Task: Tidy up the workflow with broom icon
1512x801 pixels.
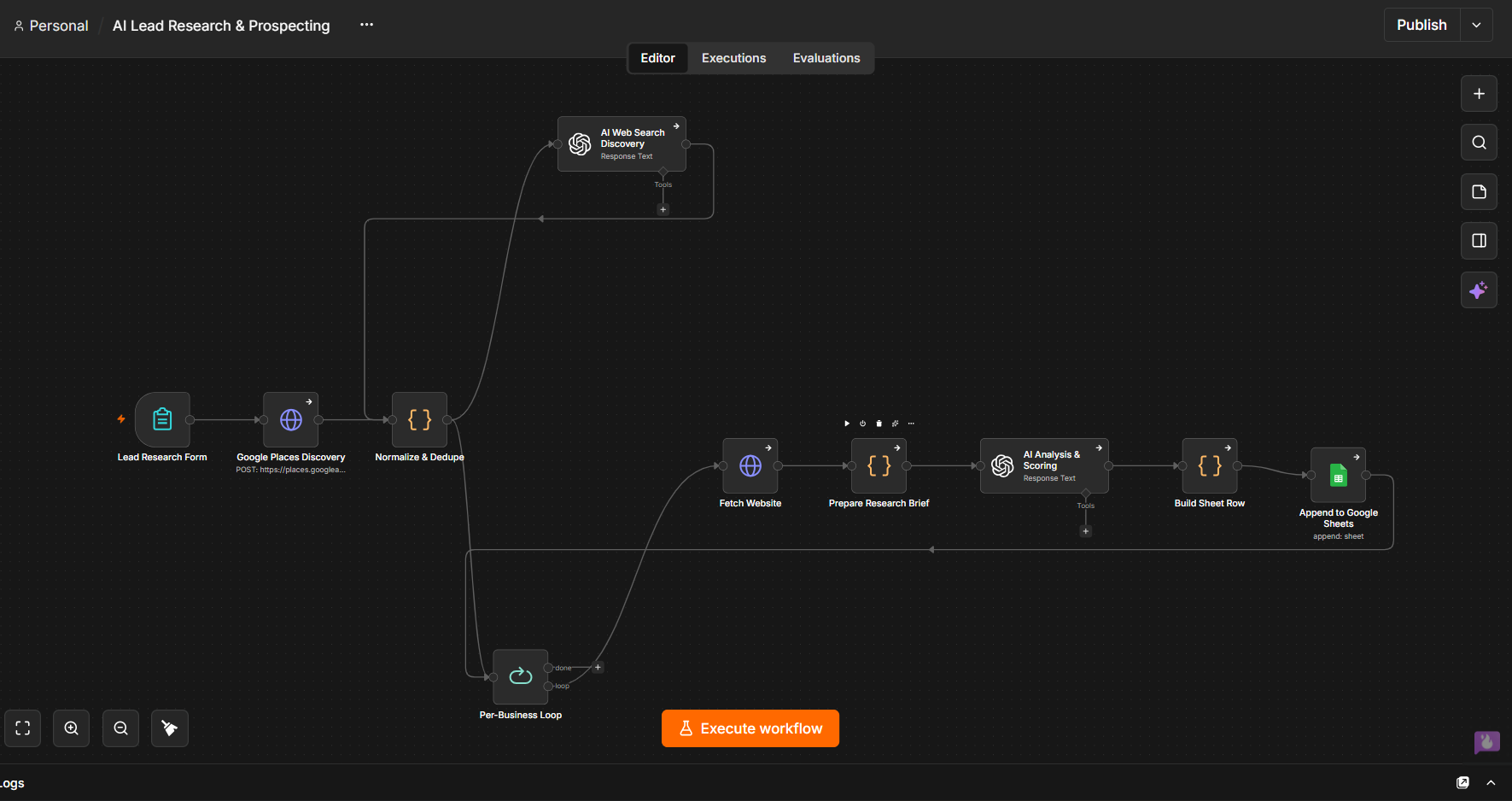Action: point(170,728)
